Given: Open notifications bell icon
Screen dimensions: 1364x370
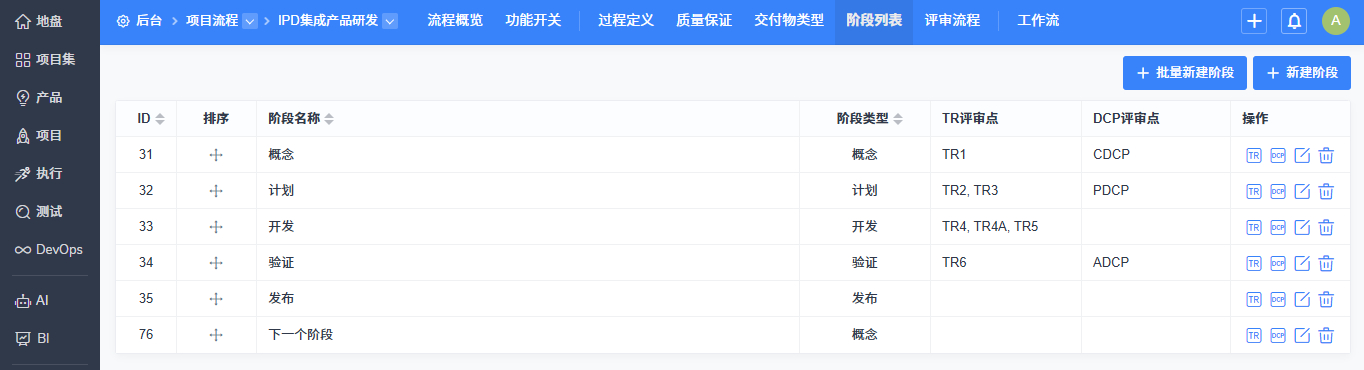Looking at the screenshot, I should pos(1294,21).
